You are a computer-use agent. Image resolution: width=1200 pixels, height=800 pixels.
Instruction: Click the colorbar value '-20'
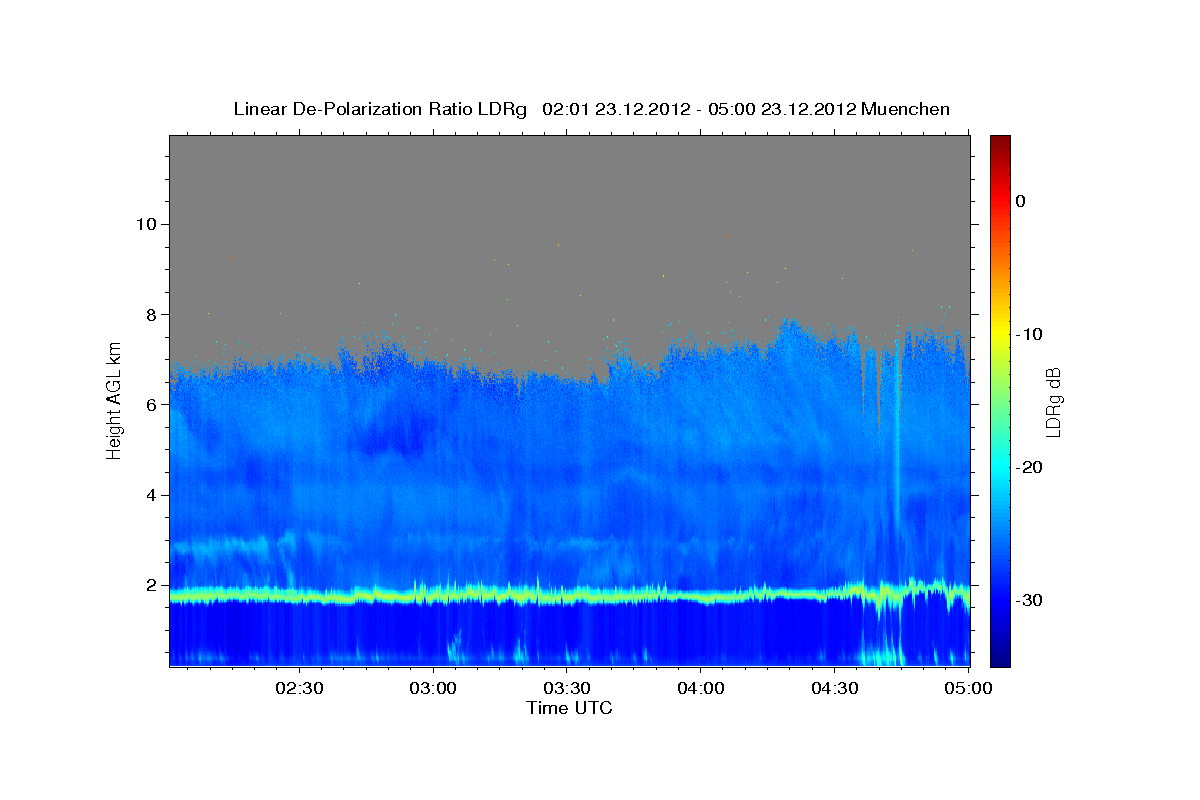click(x=1028, y=467)
